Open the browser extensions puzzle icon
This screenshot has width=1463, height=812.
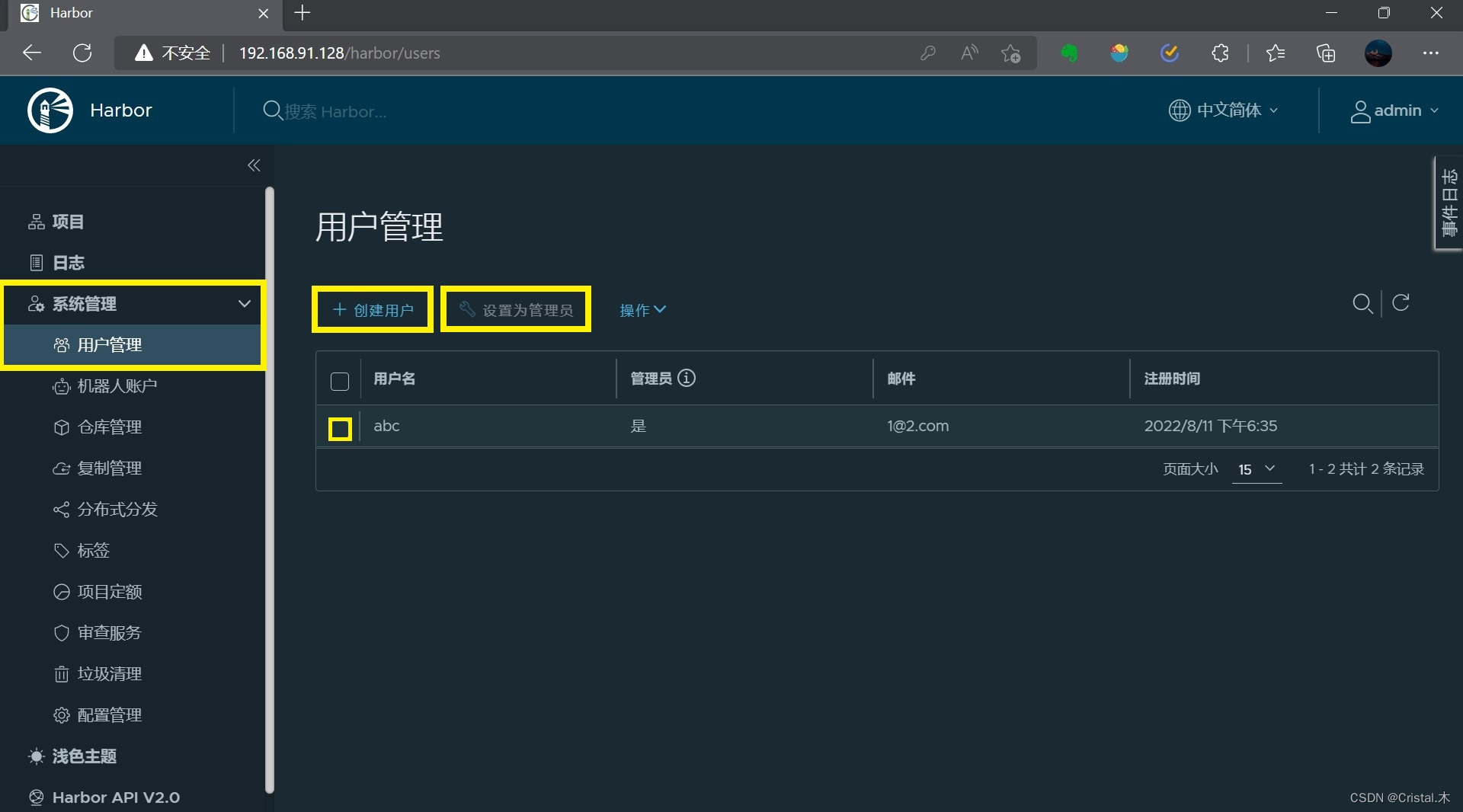1220,53
